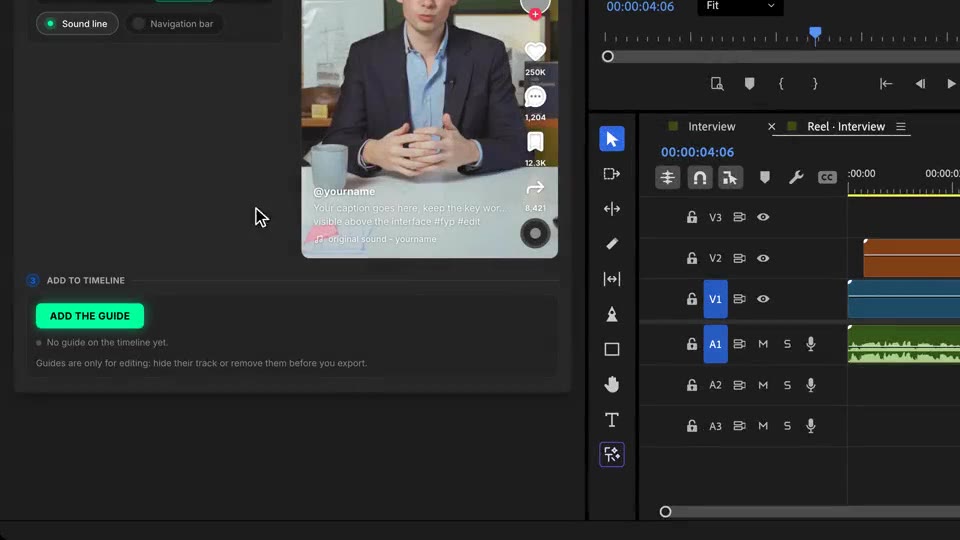960x540 pixels.
Task: Mark In point in Program monitor
Action: click(781, 84)
